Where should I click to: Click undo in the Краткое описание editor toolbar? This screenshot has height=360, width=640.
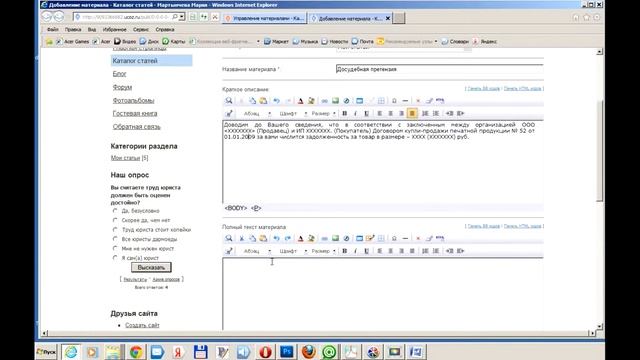[x=276, y=100]
